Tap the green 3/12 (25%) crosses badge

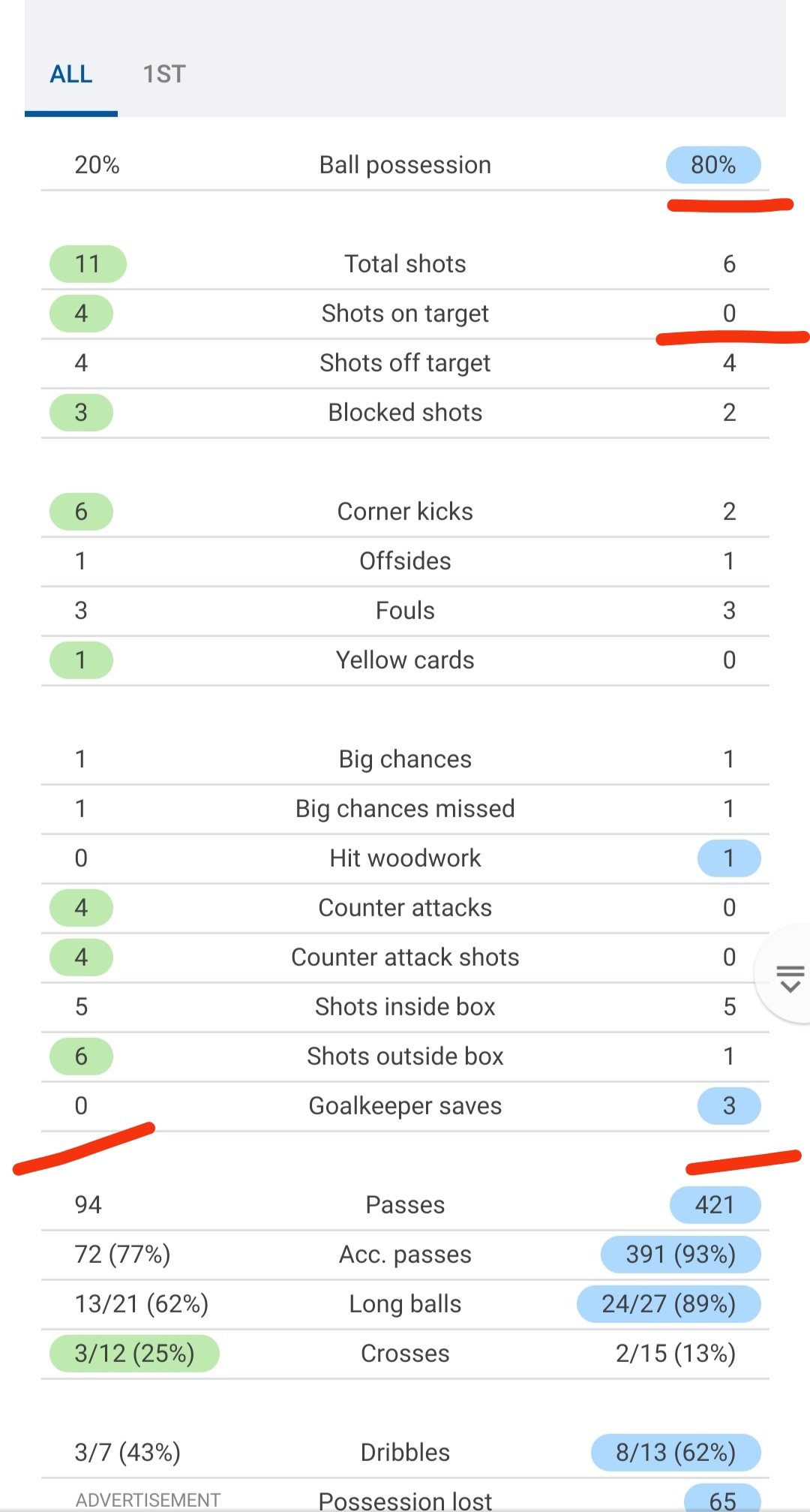pyautogui.click(x=134, y=1354)
